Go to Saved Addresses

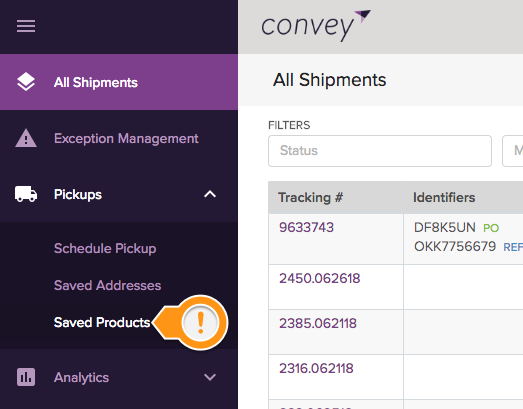(x=107, y=286)
